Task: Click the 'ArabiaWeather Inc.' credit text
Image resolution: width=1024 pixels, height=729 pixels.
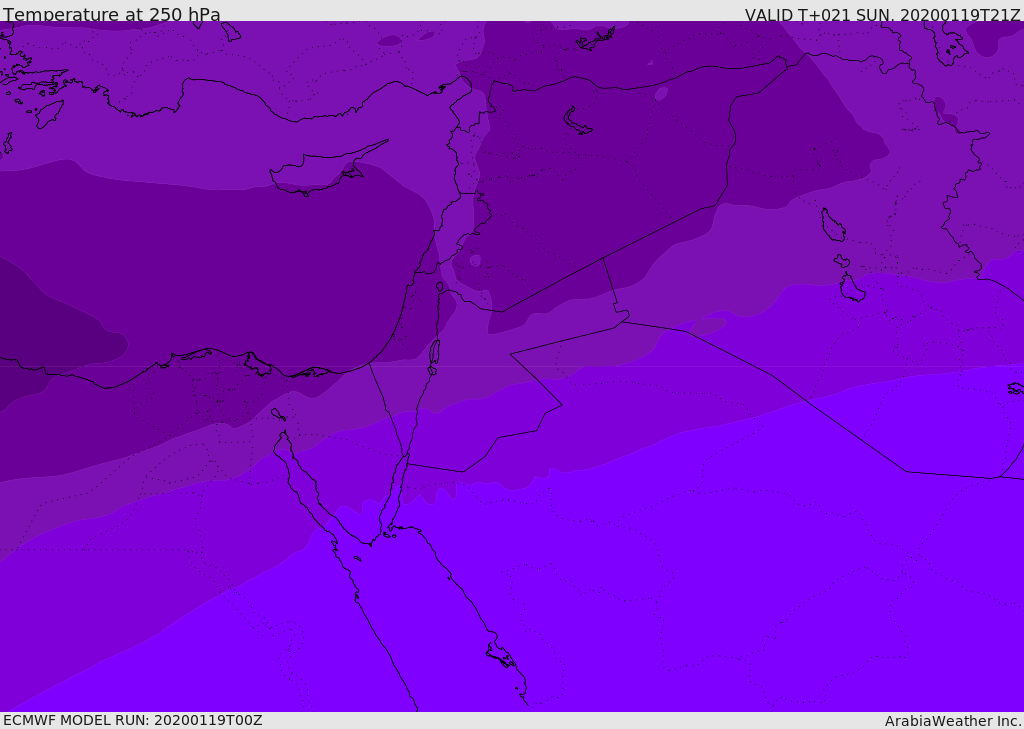Action: click(953, 721)
